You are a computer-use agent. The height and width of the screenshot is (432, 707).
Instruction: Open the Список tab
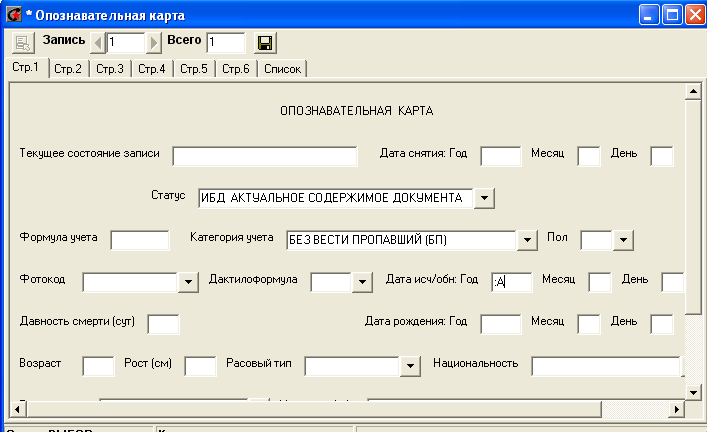(x=282, y=69)
